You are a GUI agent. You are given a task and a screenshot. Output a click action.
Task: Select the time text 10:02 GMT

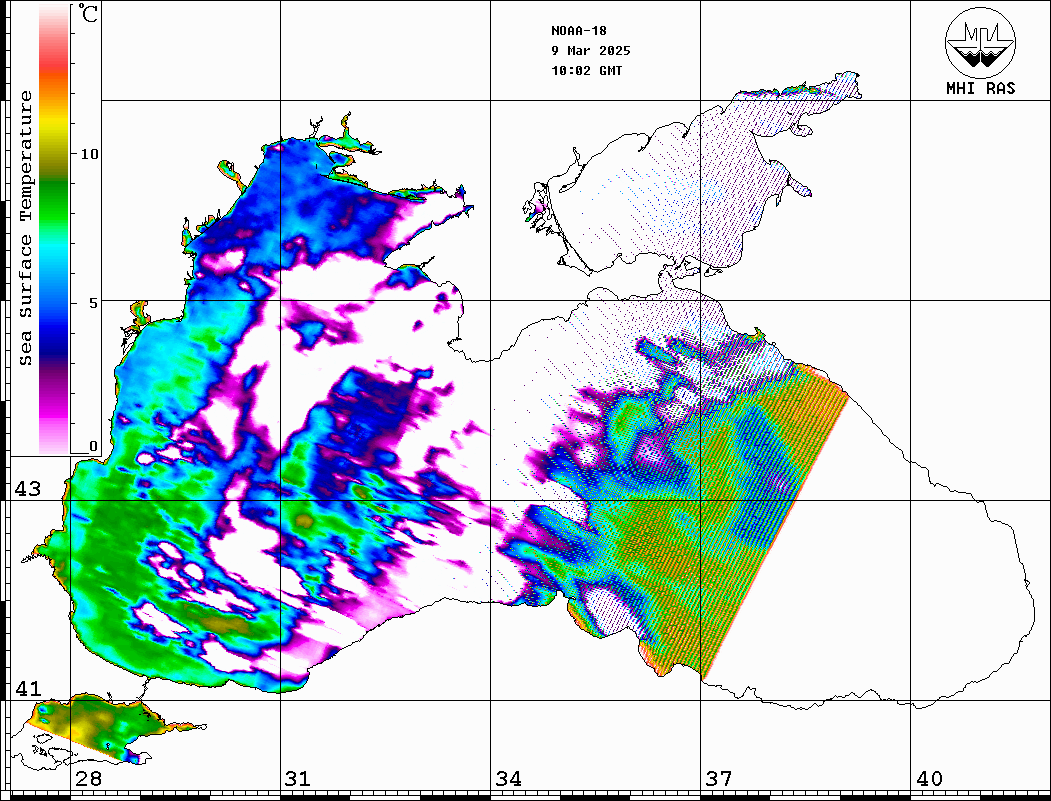(586, 71)
